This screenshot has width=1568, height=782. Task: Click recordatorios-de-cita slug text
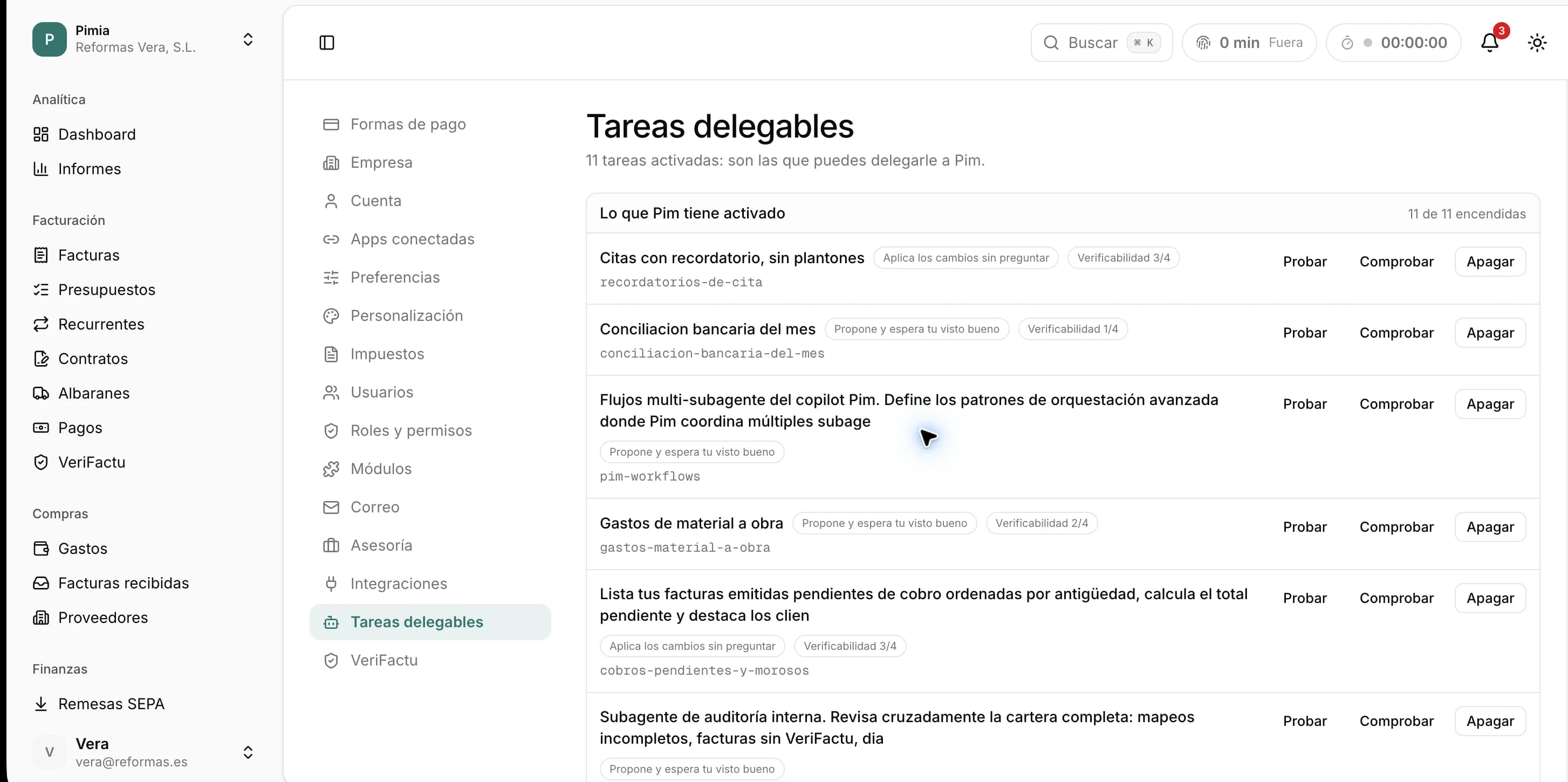click(x=681, y=283)
